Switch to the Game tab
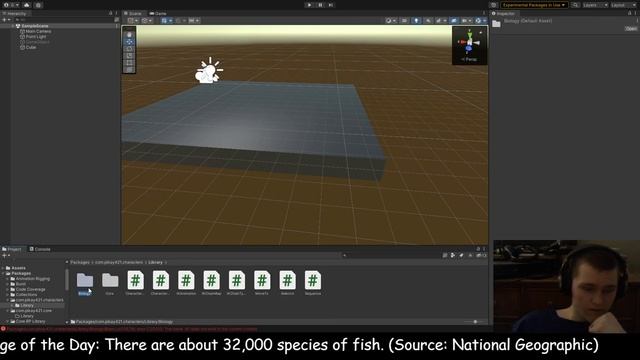Image resolution: width=640 pixels, height=360 pixels. 158,13
